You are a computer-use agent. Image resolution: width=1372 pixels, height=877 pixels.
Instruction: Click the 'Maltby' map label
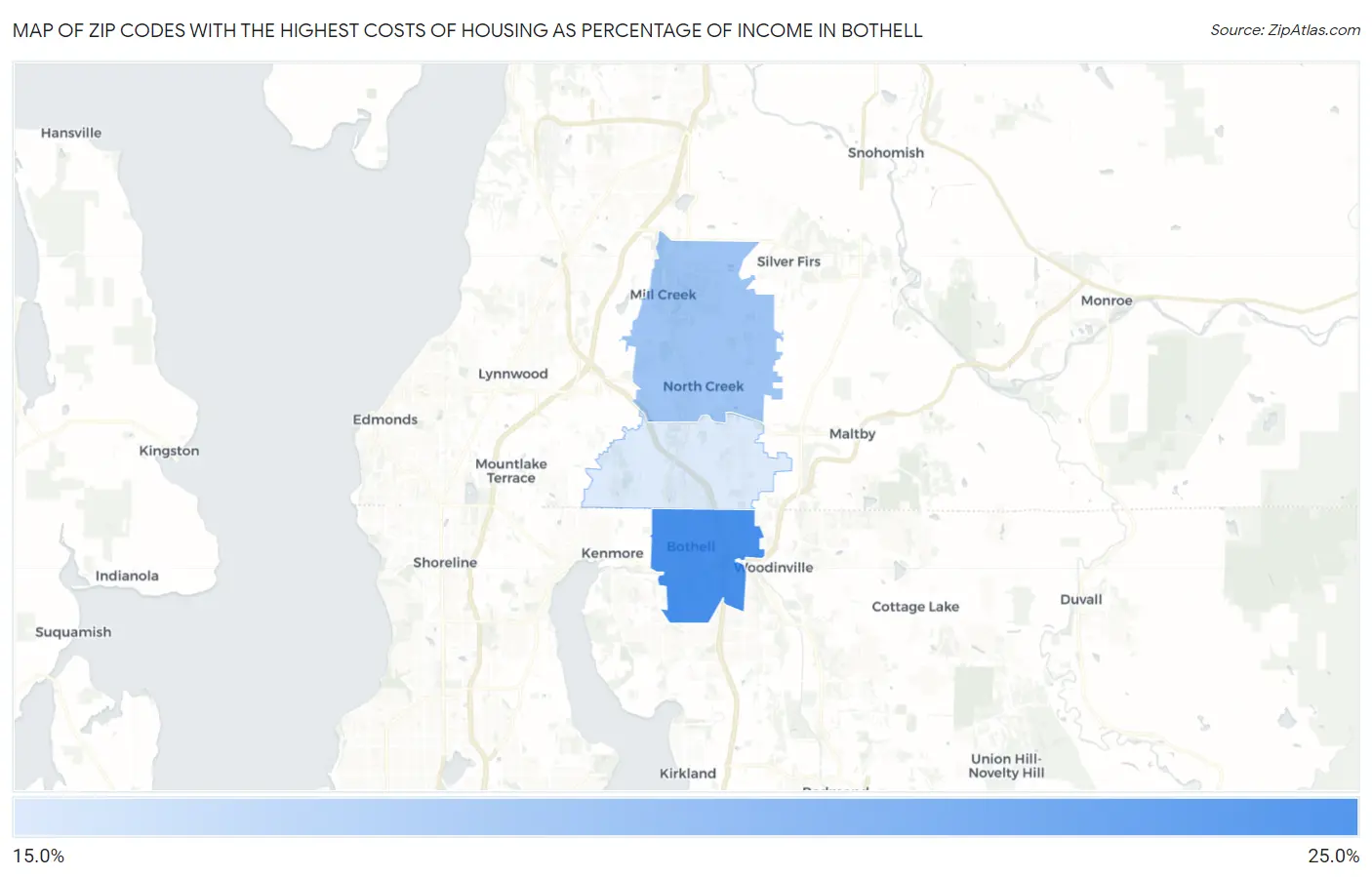coord(852,434)
